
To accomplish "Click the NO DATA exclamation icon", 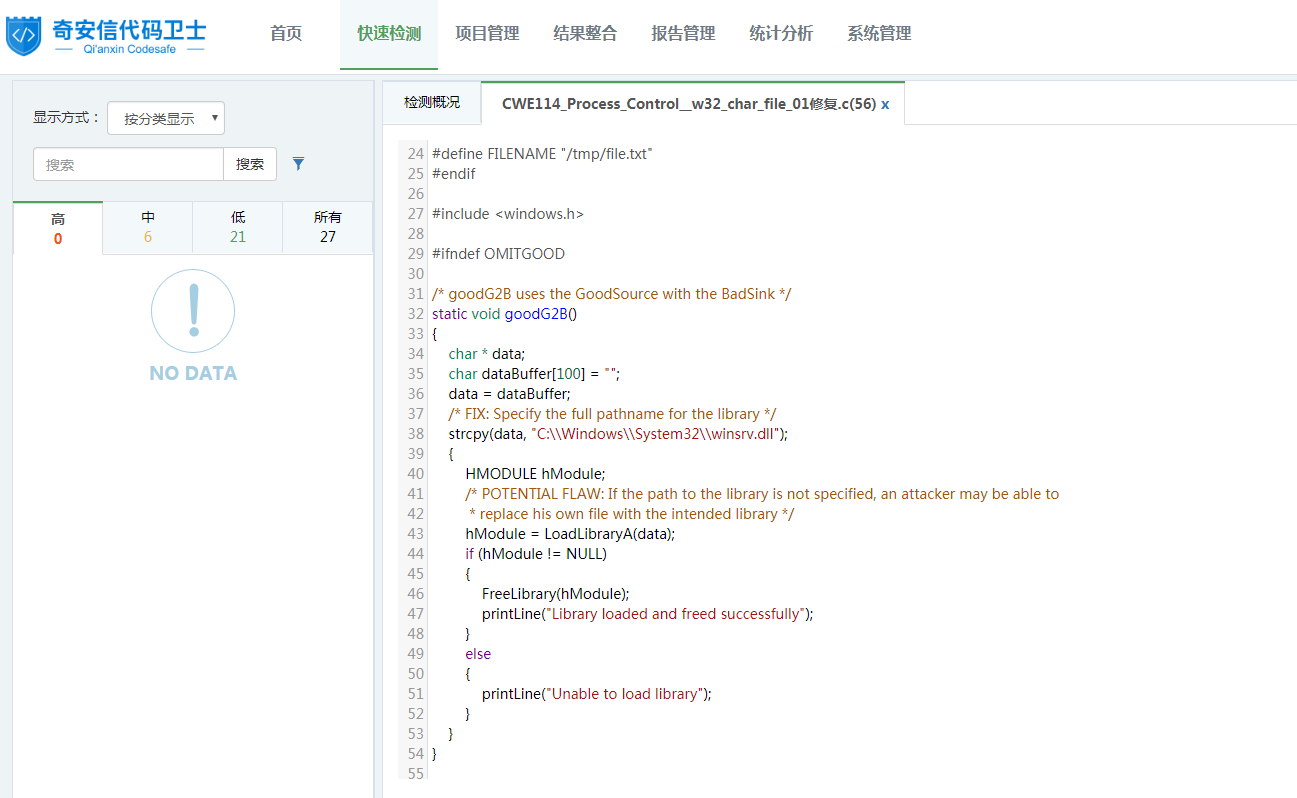I will [193, 311].
